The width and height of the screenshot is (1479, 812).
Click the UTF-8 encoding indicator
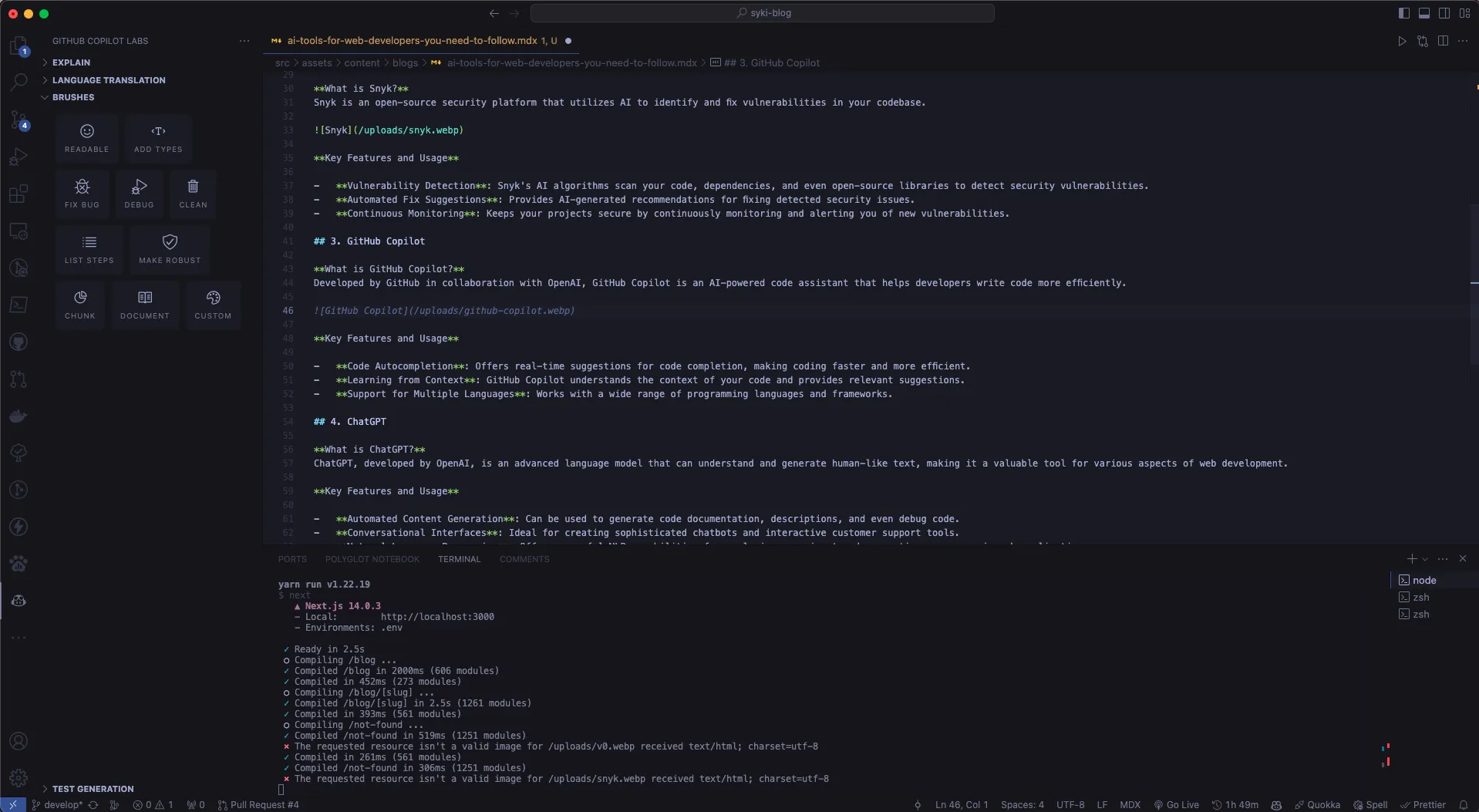click(1070, 805)
